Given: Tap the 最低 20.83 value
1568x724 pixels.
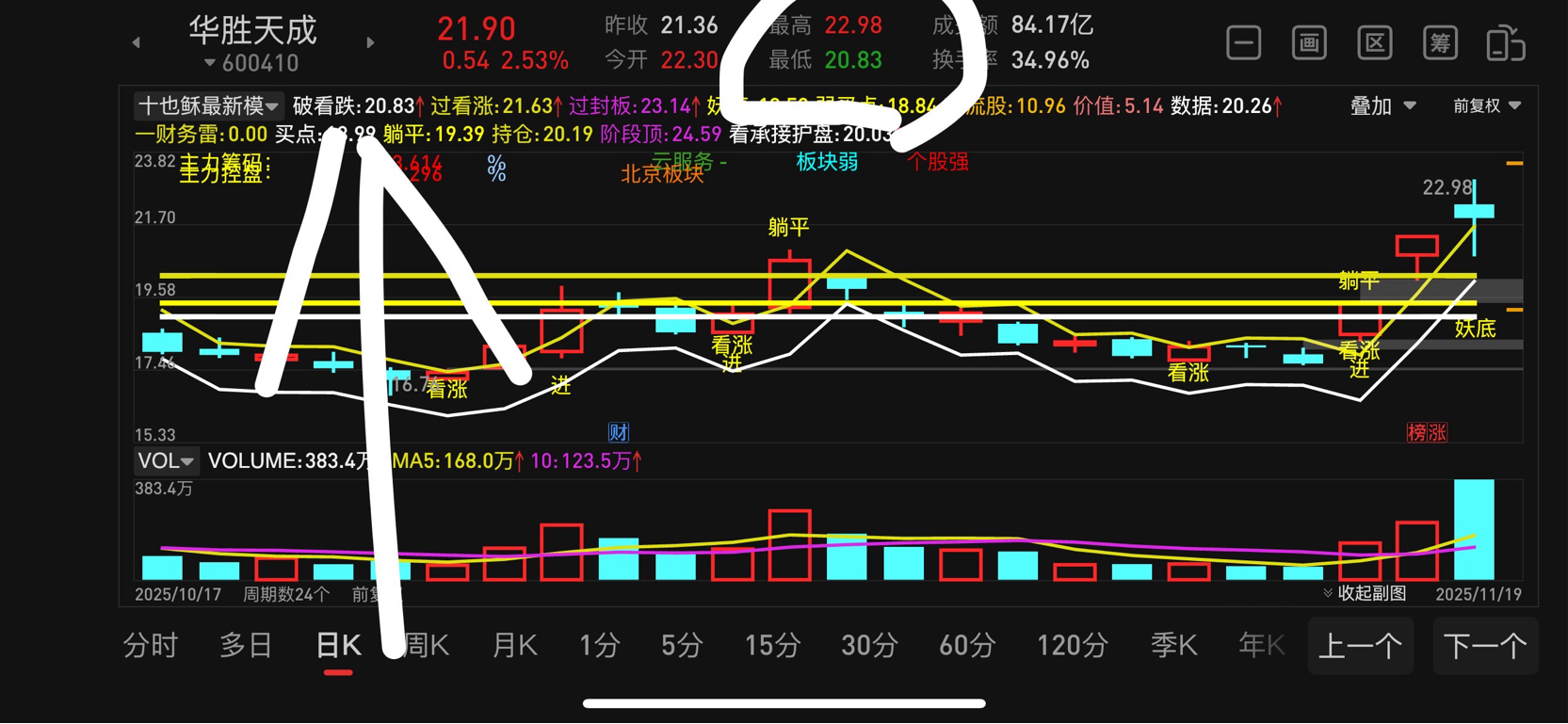Looking at the screenshot, I should click(x=853, y=60).
